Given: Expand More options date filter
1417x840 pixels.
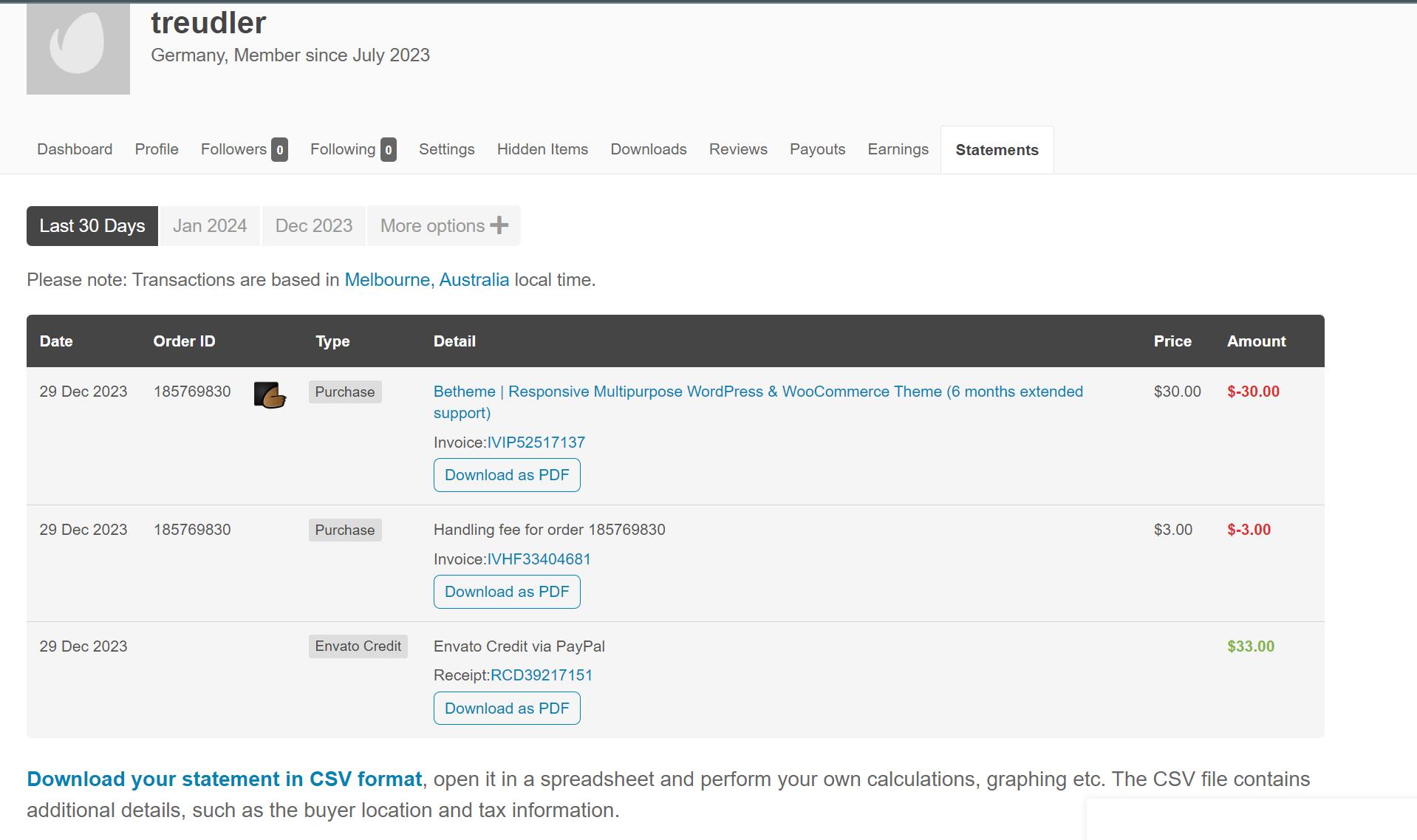Looking at the screenshot, I should point(444,225).
